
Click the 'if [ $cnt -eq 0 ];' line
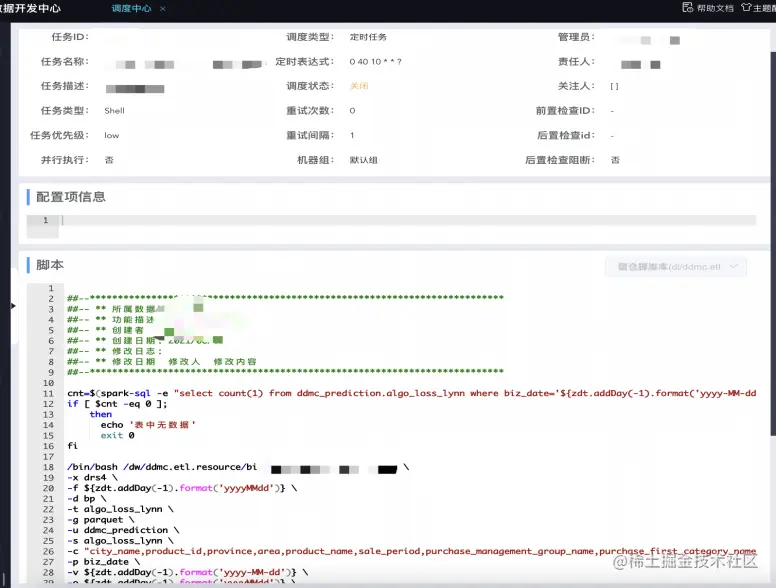[x=117, y=404]
